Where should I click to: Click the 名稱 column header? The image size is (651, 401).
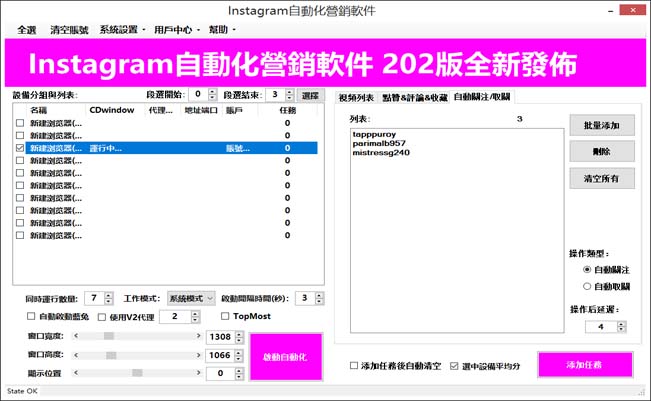(39, 110)
